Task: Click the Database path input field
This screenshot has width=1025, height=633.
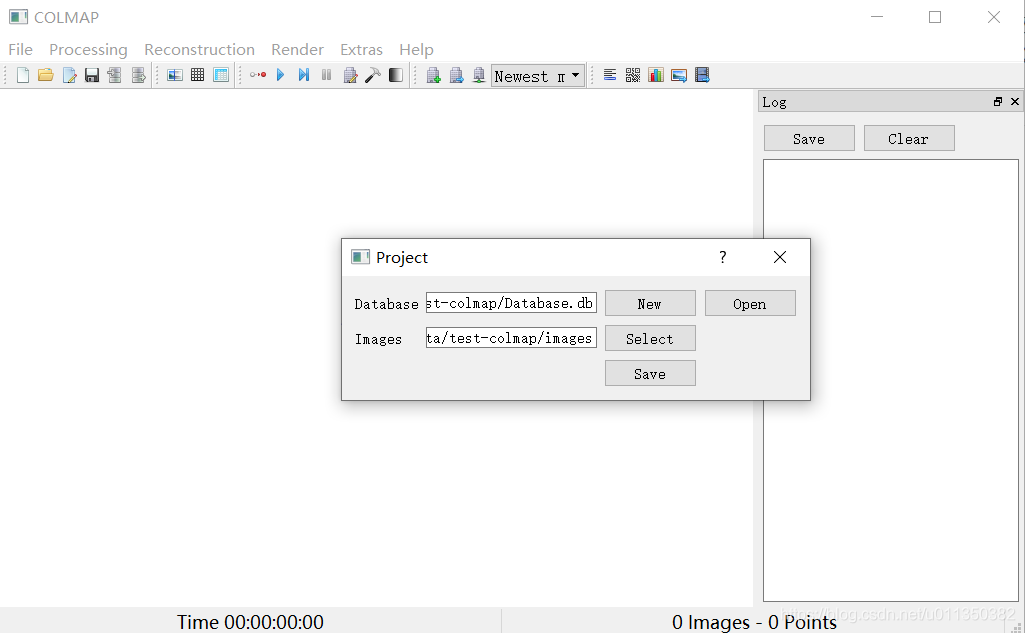Action: point(511,303)
